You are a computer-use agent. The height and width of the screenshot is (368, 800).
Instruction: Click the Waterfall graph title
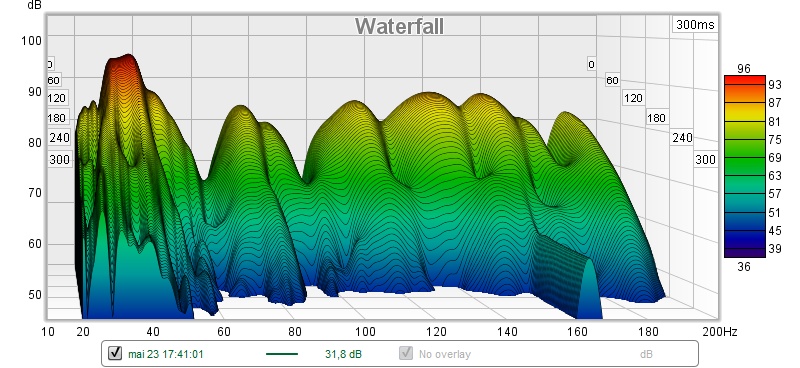(399, 27)
